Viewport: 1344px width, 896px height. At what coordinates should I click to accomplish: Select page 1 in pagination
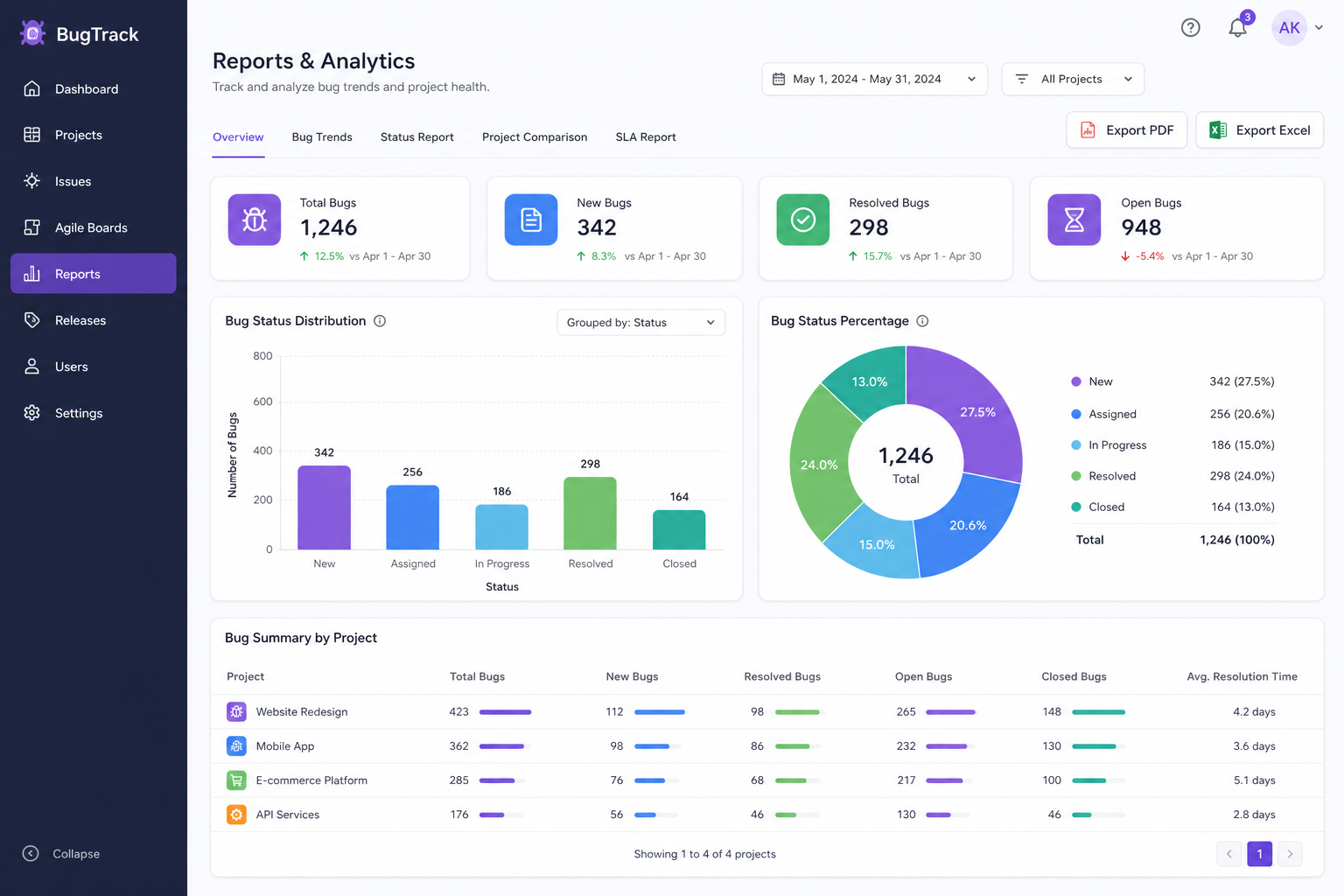(1259, 854)
